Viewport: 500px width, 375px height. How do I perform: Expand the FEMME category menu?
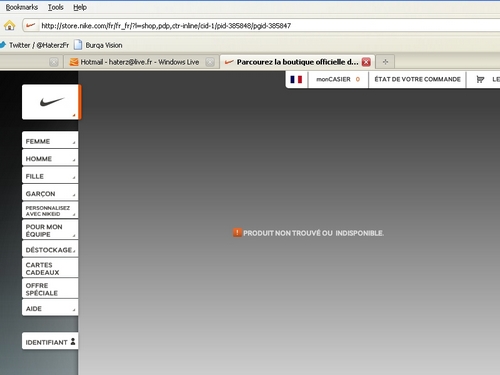click(50, 140)
